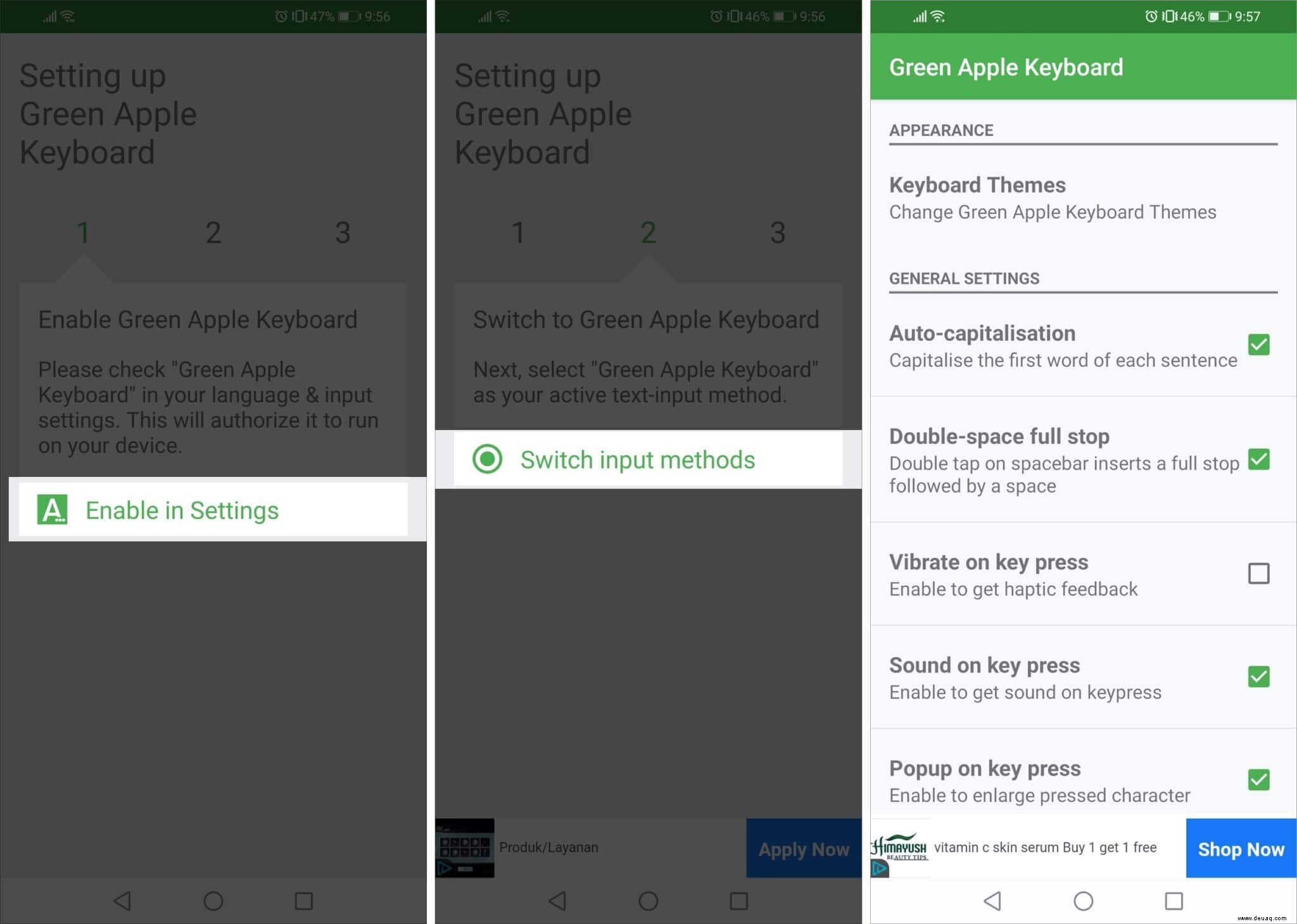Expand the GENERAL SETTINGS section header
This screenshot has width=1297, height=924.
coord(963,278)
